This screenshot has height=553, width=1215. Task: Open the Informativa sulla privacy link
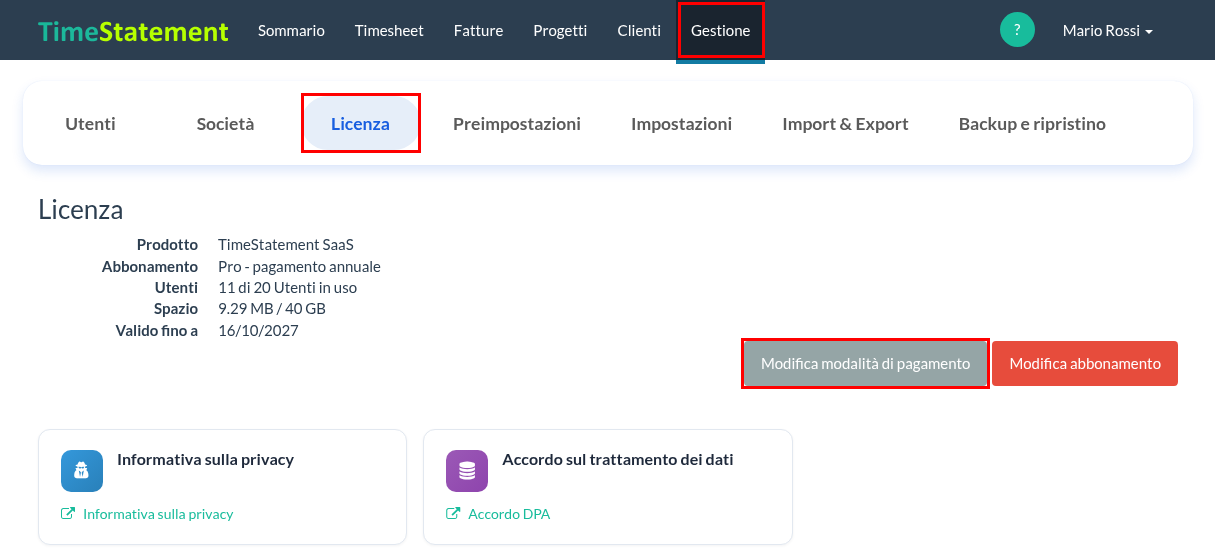pyautogui.click(x=158, y=514)
